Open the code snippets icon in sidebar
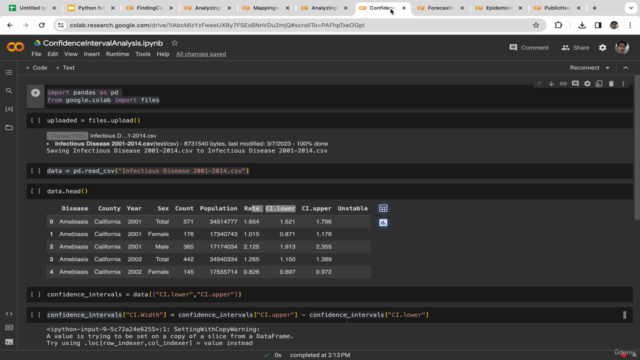This screenshot has width=640, height=360. [x=9, y=314]
